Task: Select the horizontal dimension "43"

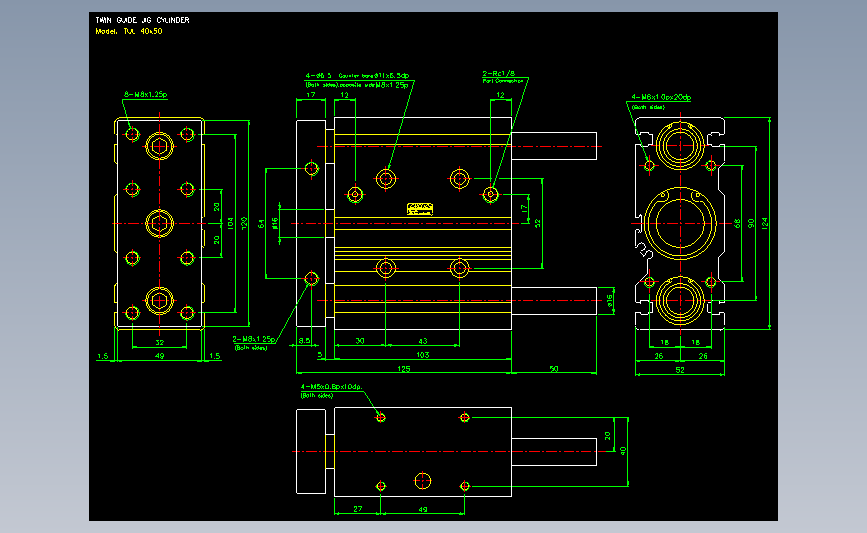Action: click(423, 341)
